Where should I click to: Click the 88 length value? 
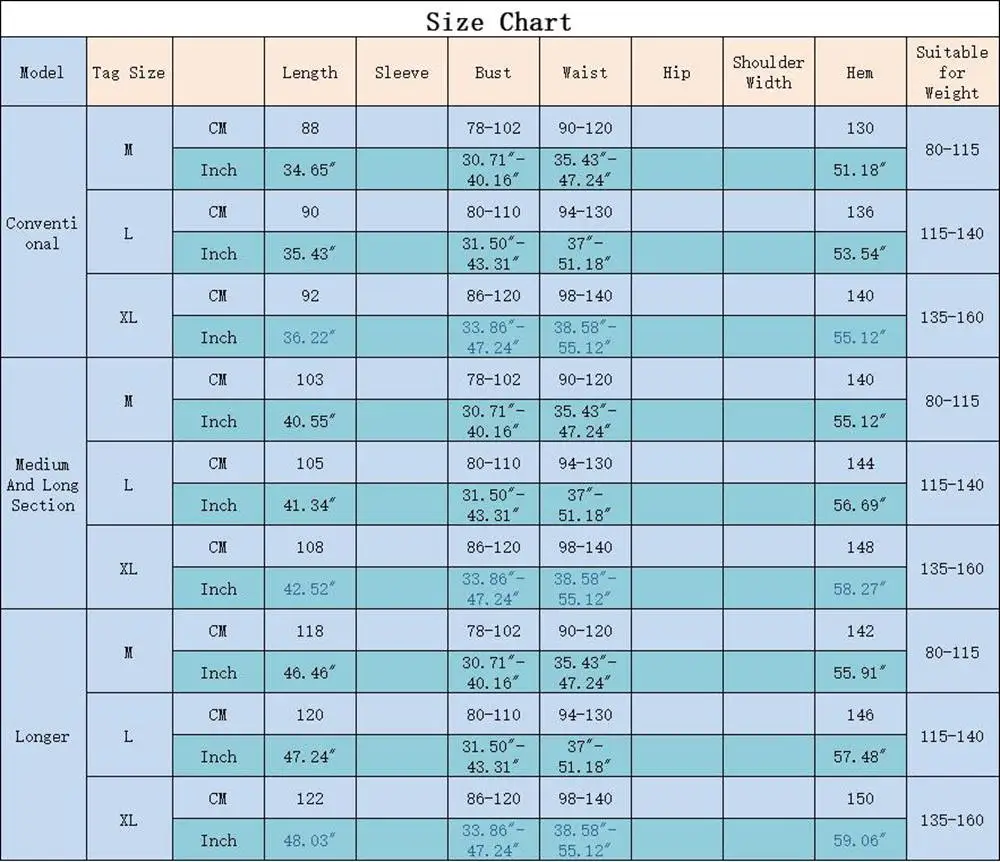(x=310, y=128)
